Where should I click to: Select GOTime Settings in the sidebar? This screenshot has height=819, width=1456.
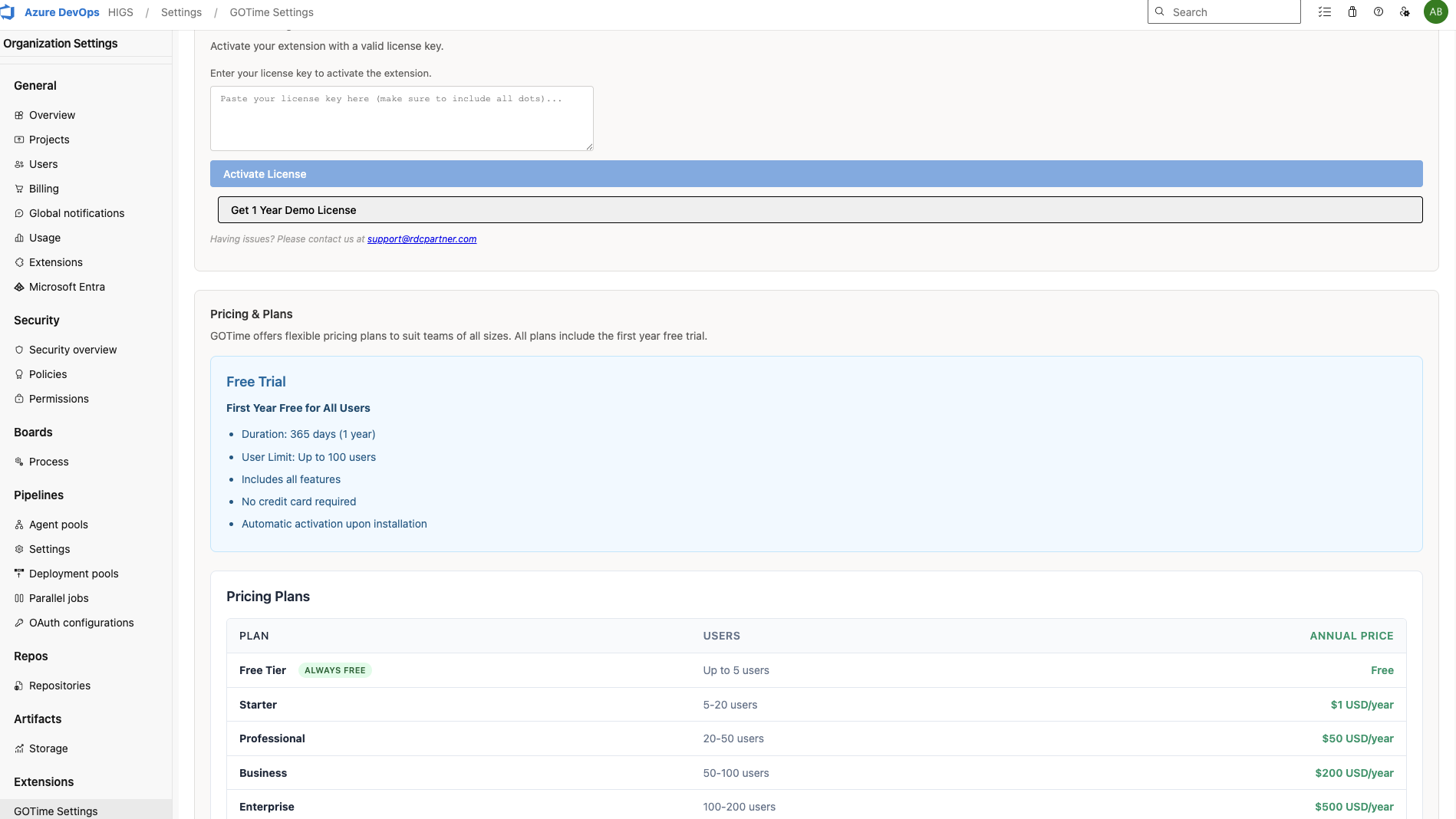[x=56, y=811]
